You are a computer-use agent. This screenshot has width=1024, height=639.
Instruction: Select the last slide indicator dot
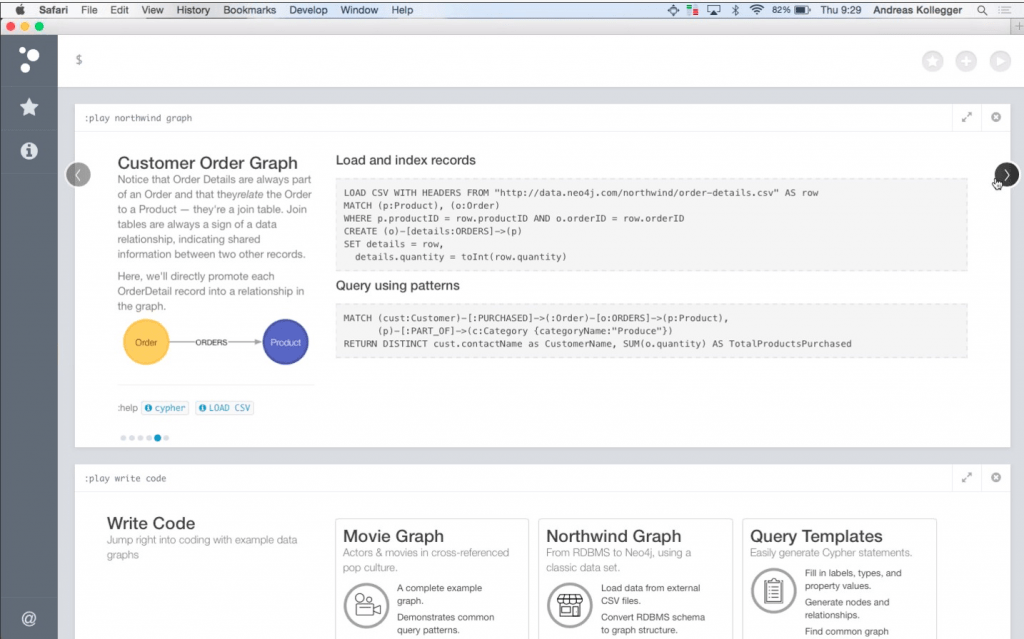[x=166, y=438]
